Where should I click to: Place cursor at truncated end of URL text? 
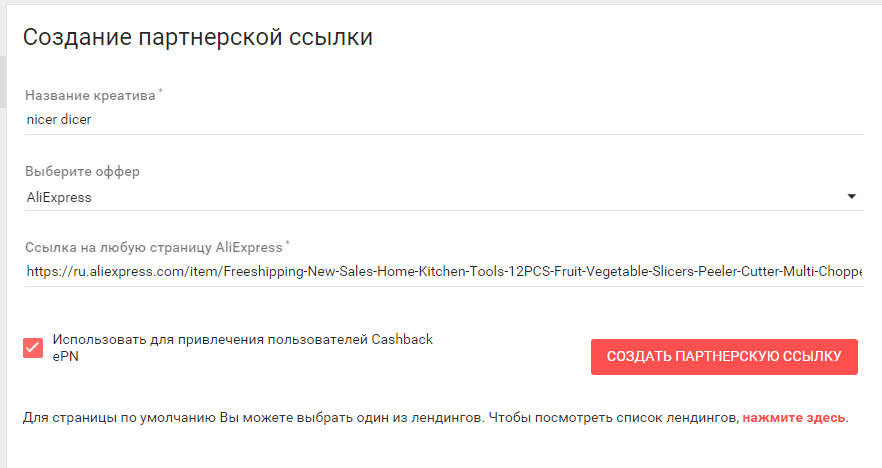(861, 272)
